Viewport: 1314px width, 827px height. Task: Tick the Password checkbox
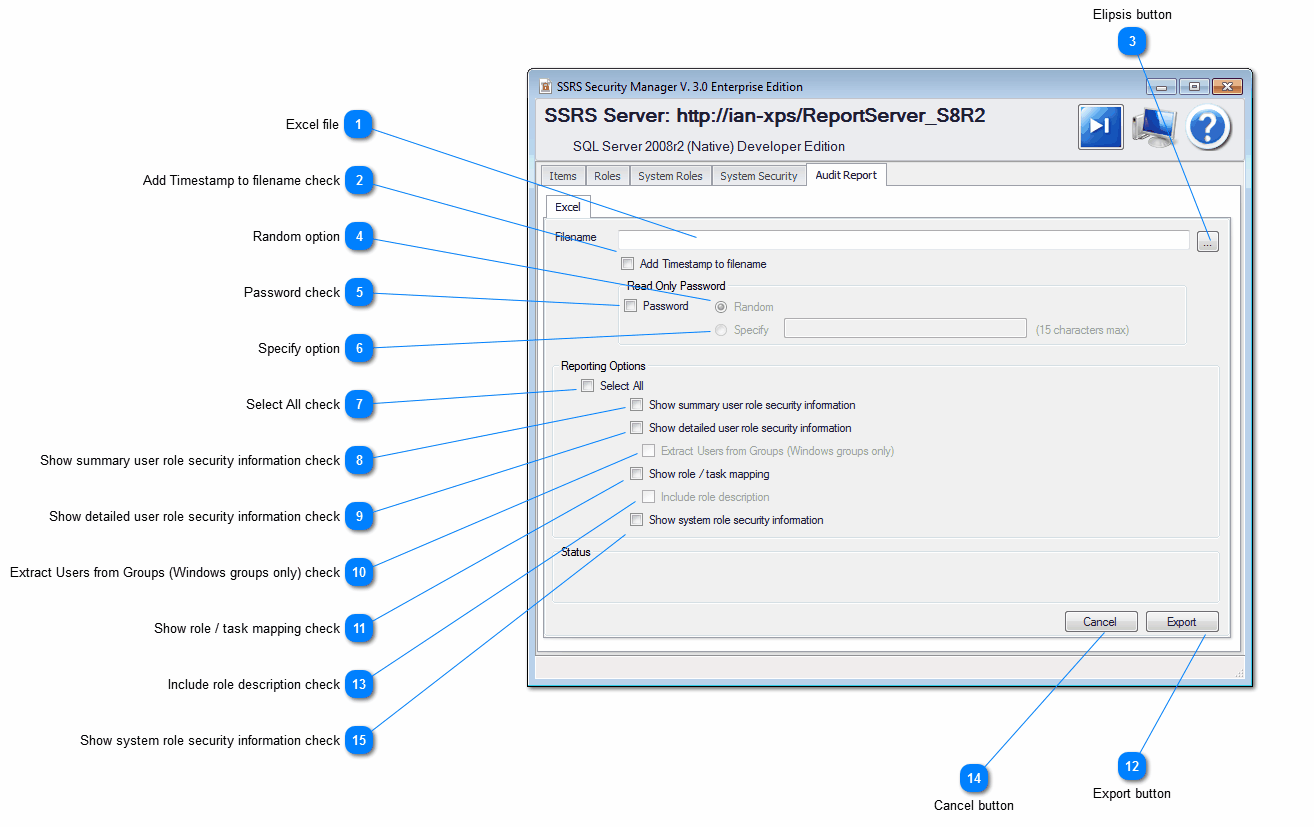pos(630,306)
